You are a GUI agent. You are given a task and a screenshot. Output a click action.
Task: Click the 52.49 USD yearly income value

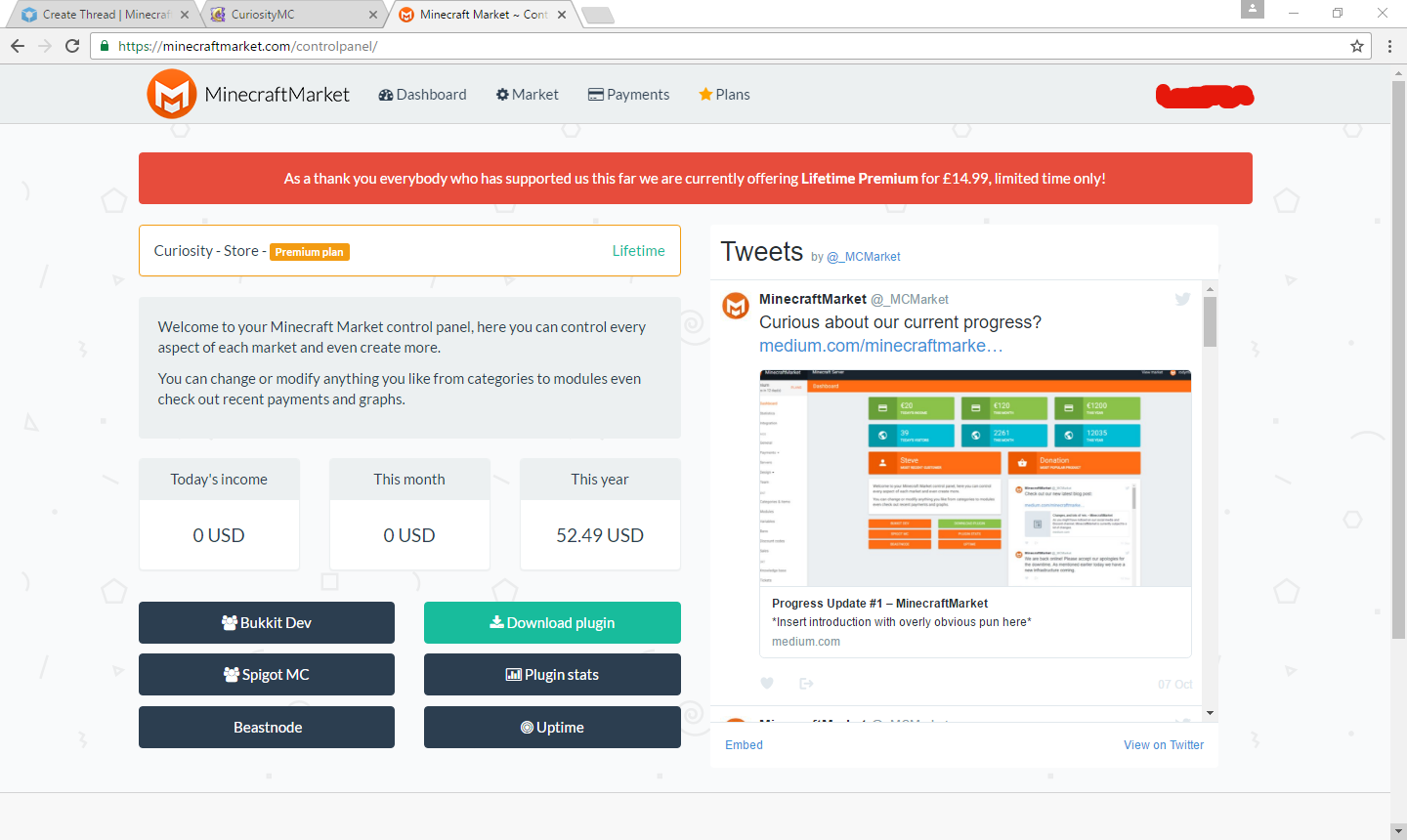600,535
